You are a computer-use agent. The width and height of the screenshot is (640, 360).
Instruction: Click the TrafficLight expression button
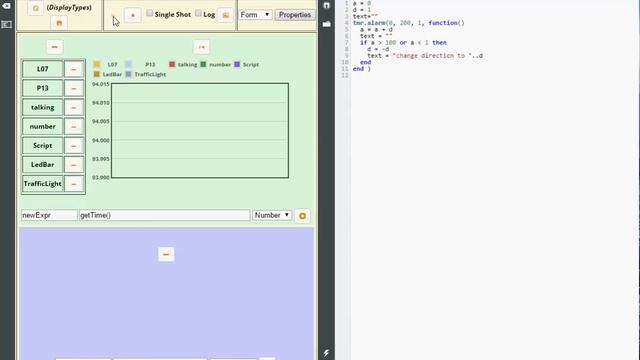(x=42, y=184)
